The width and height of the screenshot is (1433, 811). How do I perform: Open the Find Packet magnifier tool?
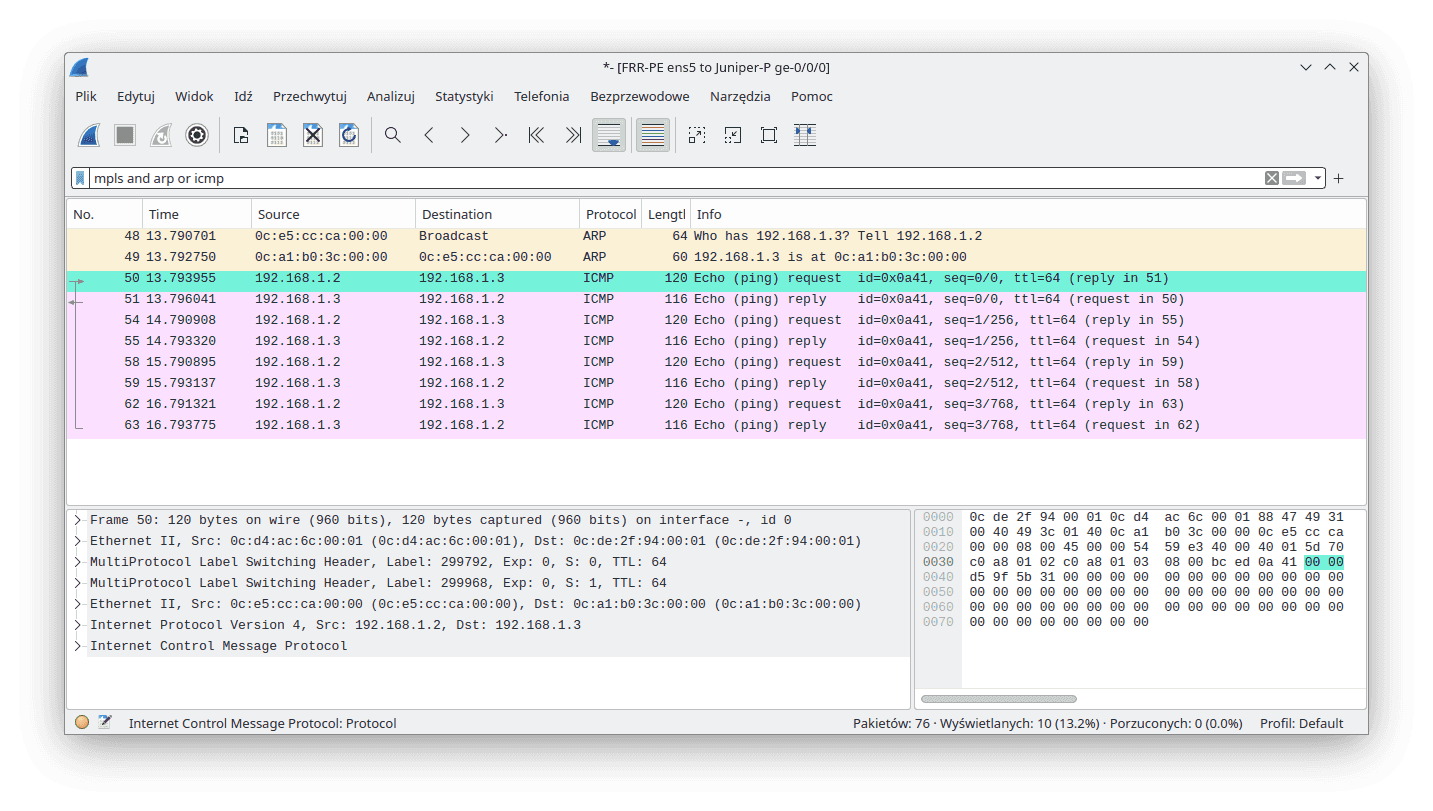point(391,135)
